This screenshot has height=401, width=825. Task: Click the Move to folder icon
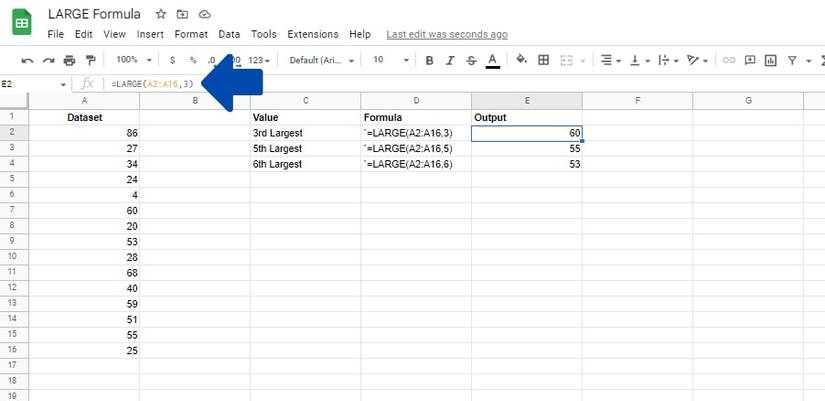183,14
